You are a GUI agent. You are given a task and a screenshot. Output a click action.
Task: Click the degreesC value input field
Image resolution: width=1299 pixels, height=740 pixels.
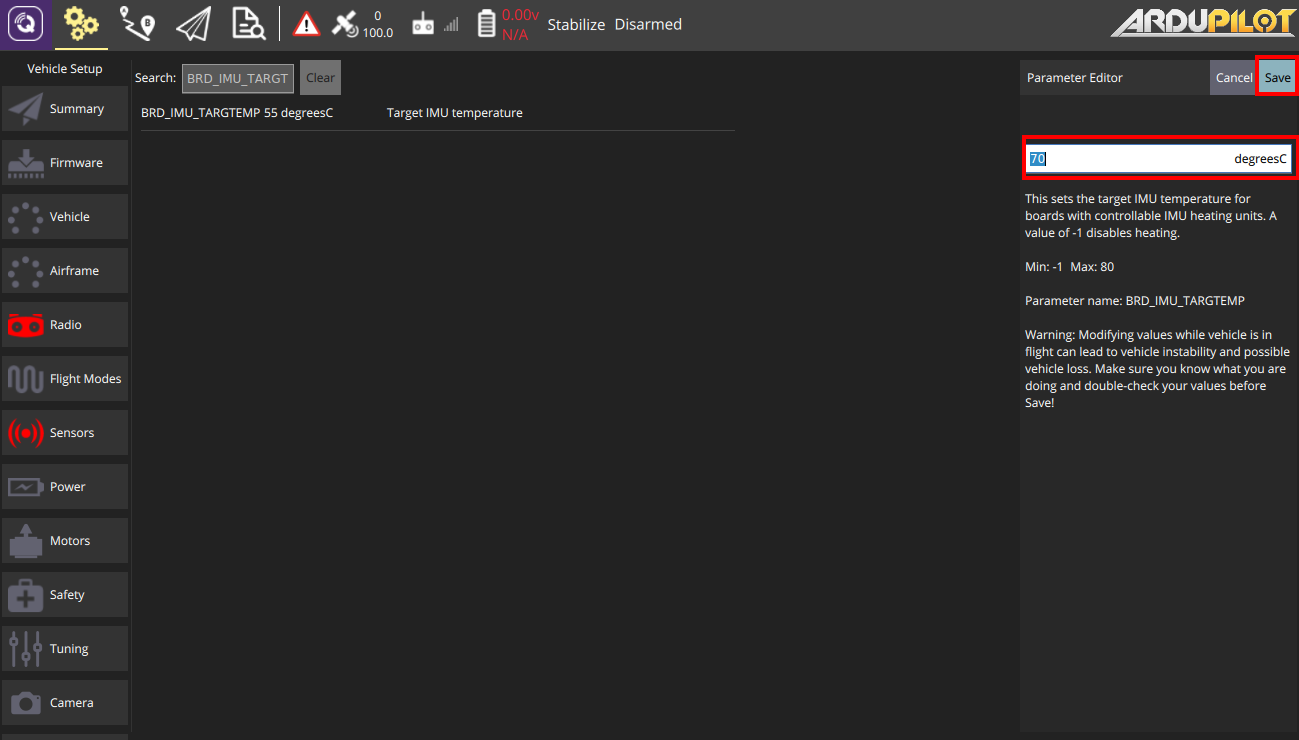point(1160,159)
